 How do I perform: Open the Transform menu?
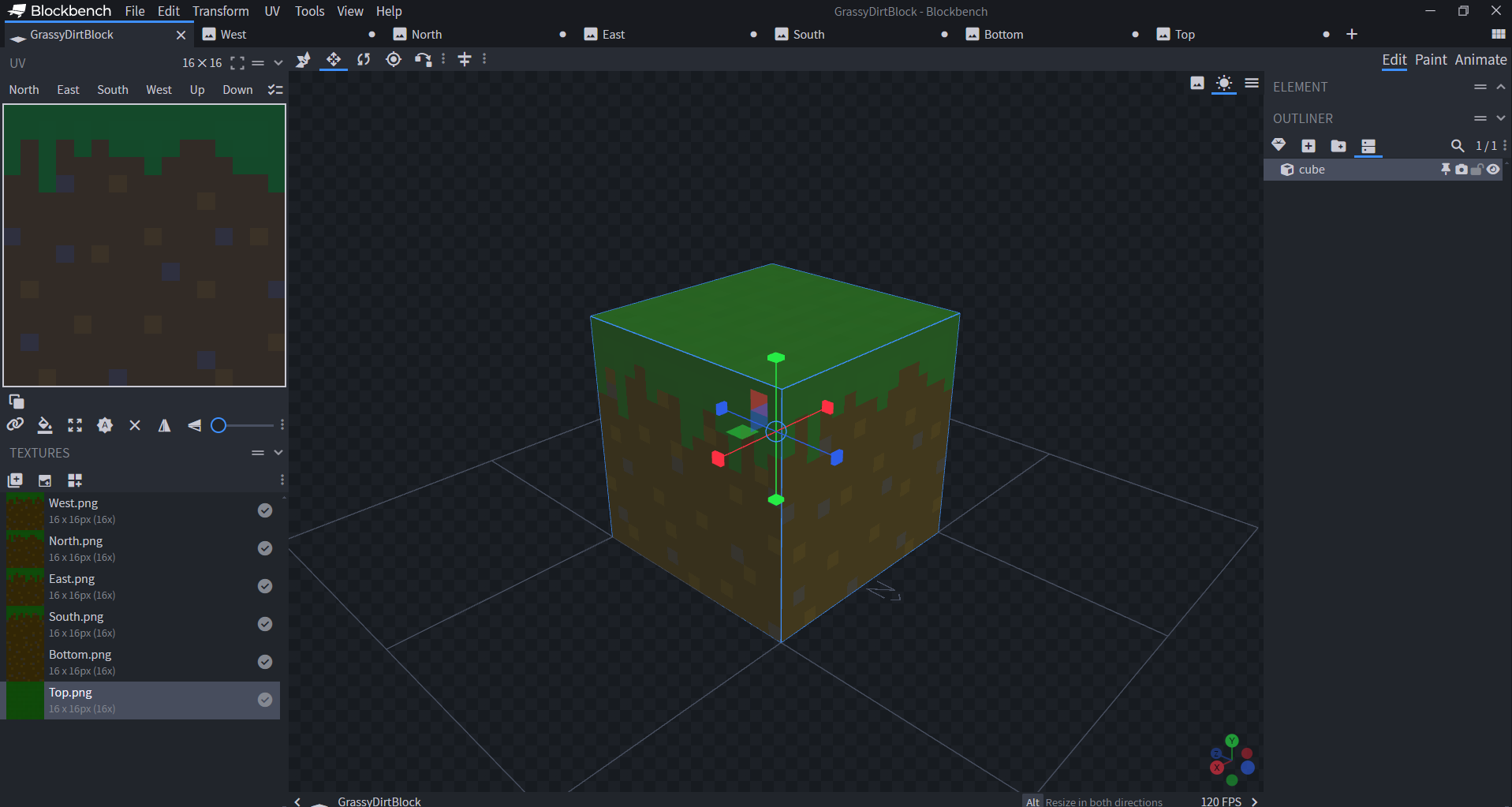tap(220, 11)
